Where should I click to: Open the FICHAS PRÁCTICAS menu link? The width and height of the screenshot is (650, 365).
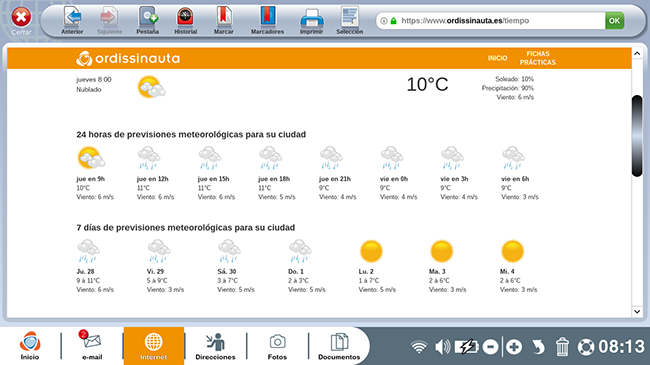coord(538,58)
